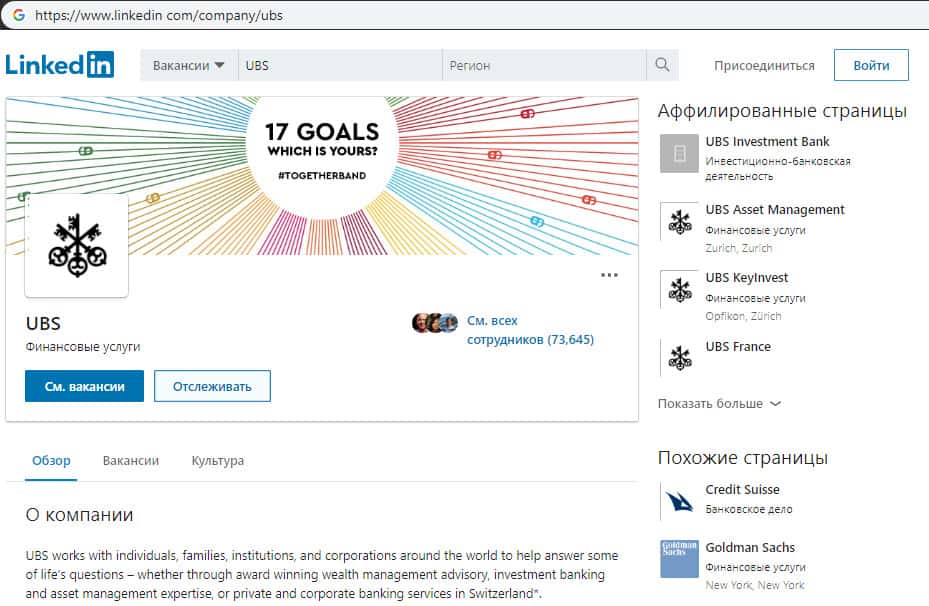The width and height of the screenshot is (929, 606).
Task: Open the UBS KeyInvest page link
Action: [747, 278]
